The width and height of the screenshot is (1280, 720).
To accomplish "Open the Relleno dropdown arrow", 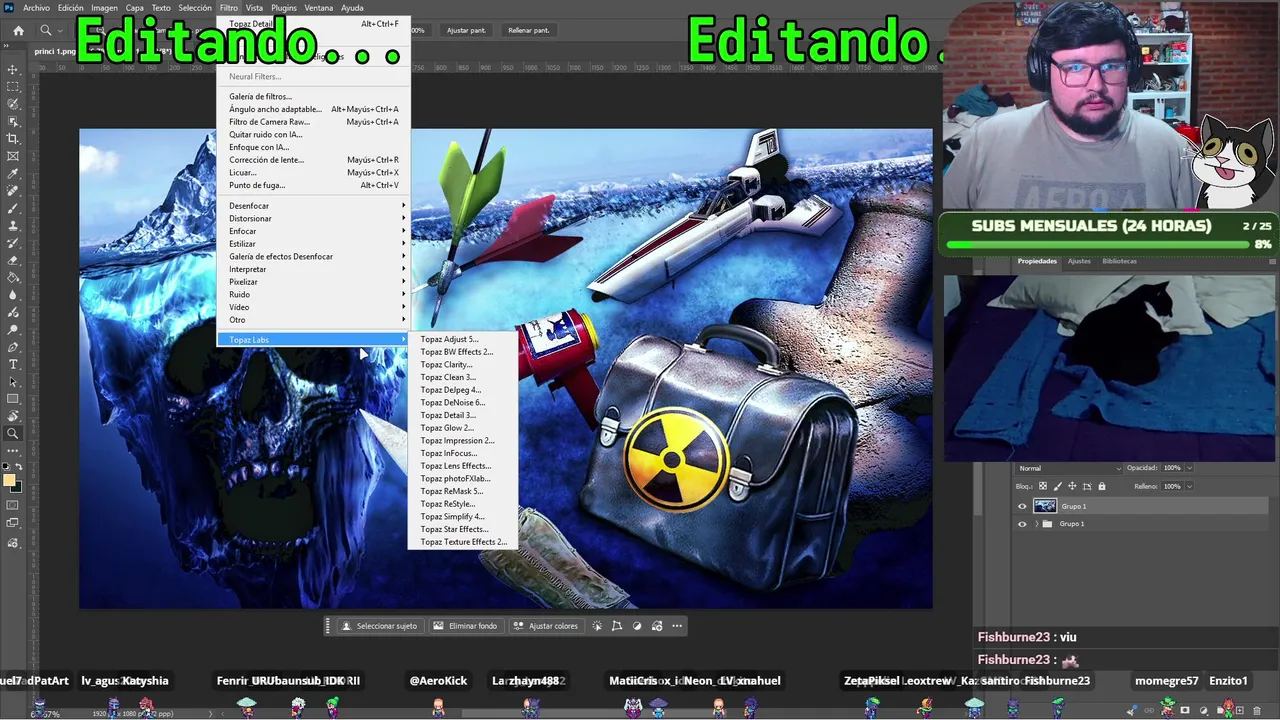I will (1190, 487).
